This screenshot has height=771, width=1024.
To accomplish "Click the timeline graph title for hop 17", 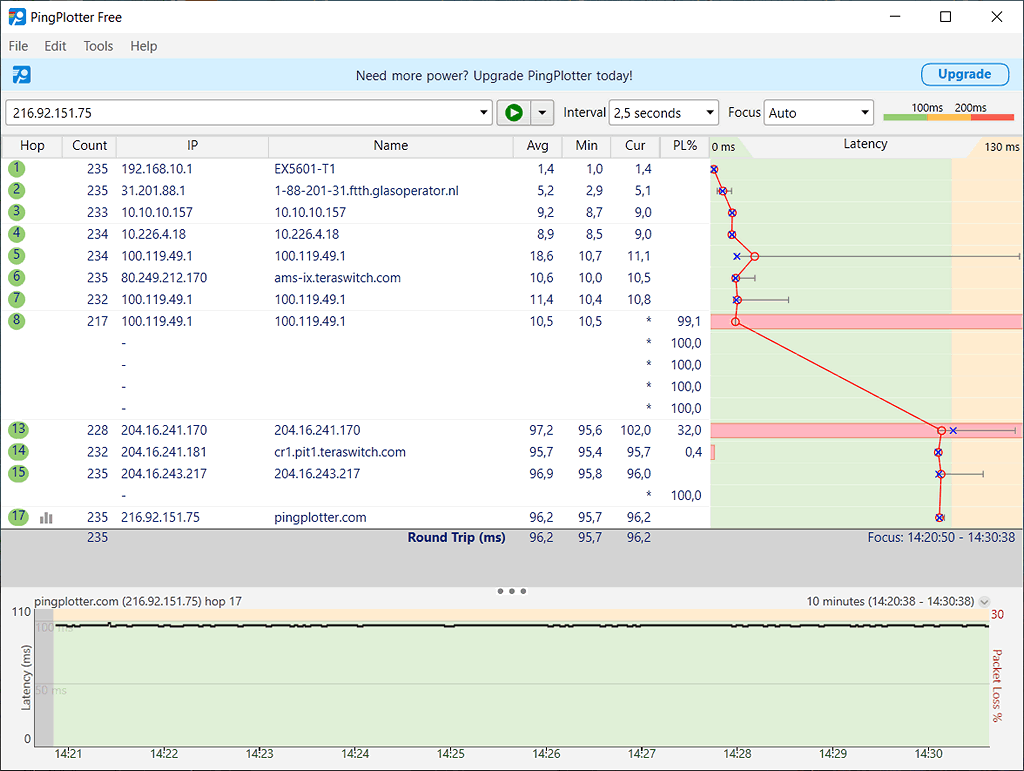I will point(138,601).
